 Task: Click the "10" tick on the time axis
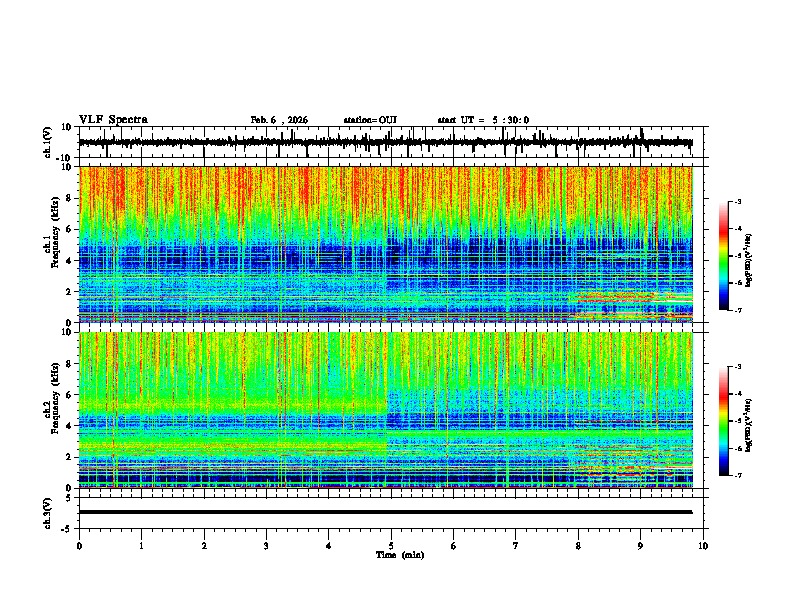[x=703, y=546]
